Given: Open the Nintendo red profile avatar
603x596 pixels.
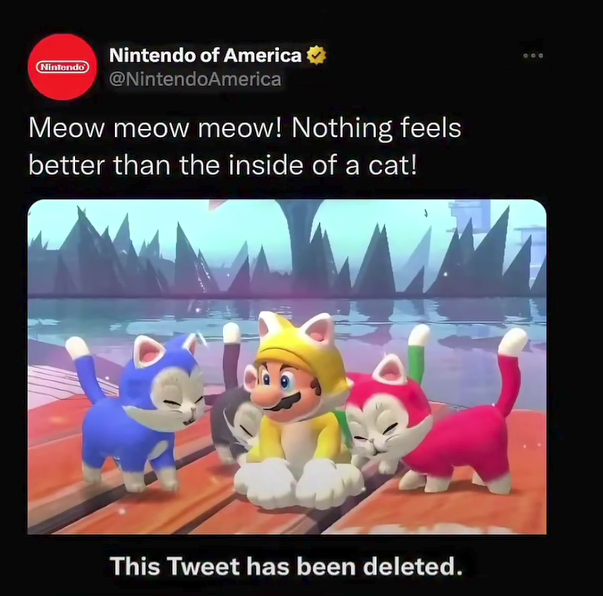Looking at the screenshot, I should (63, 67).
